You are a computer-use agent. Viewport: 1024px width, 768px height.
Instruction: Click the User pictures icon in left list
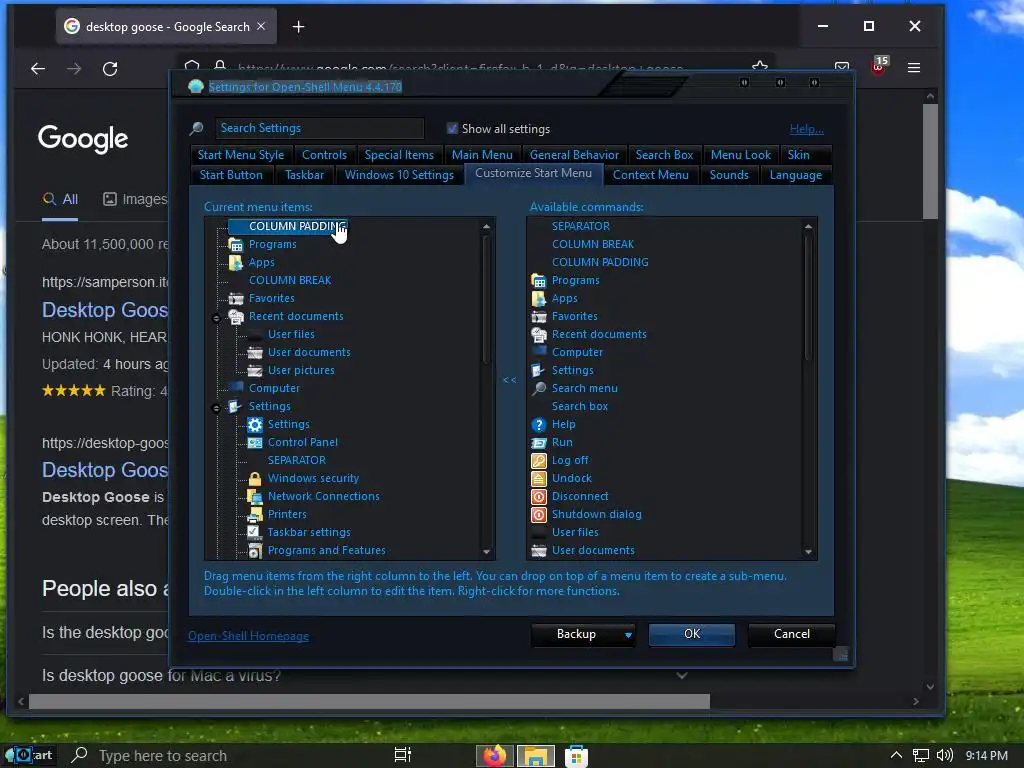pos(255,370)
